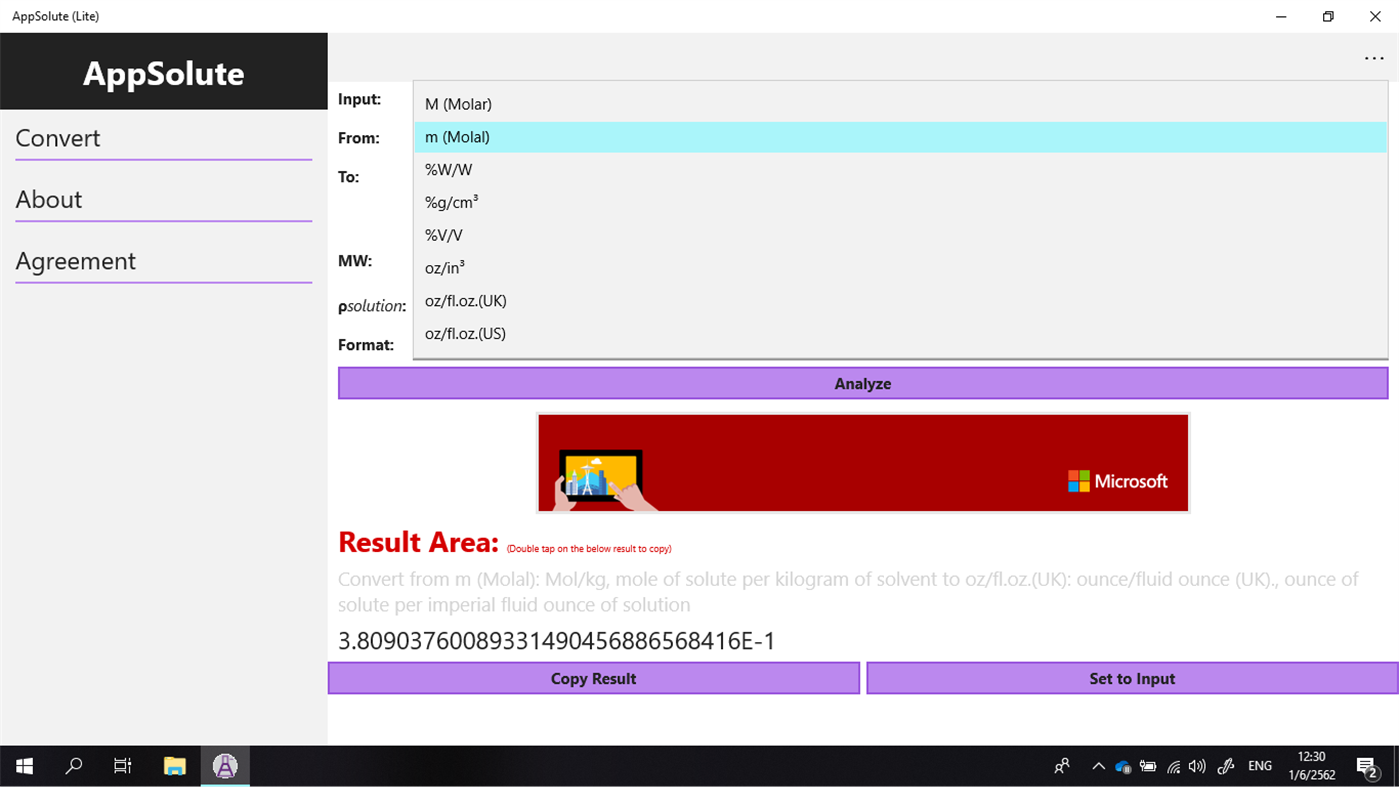Open the volume control tray icon
The width and height of the screenshot is (1399, 787).
coord(1197,765)
